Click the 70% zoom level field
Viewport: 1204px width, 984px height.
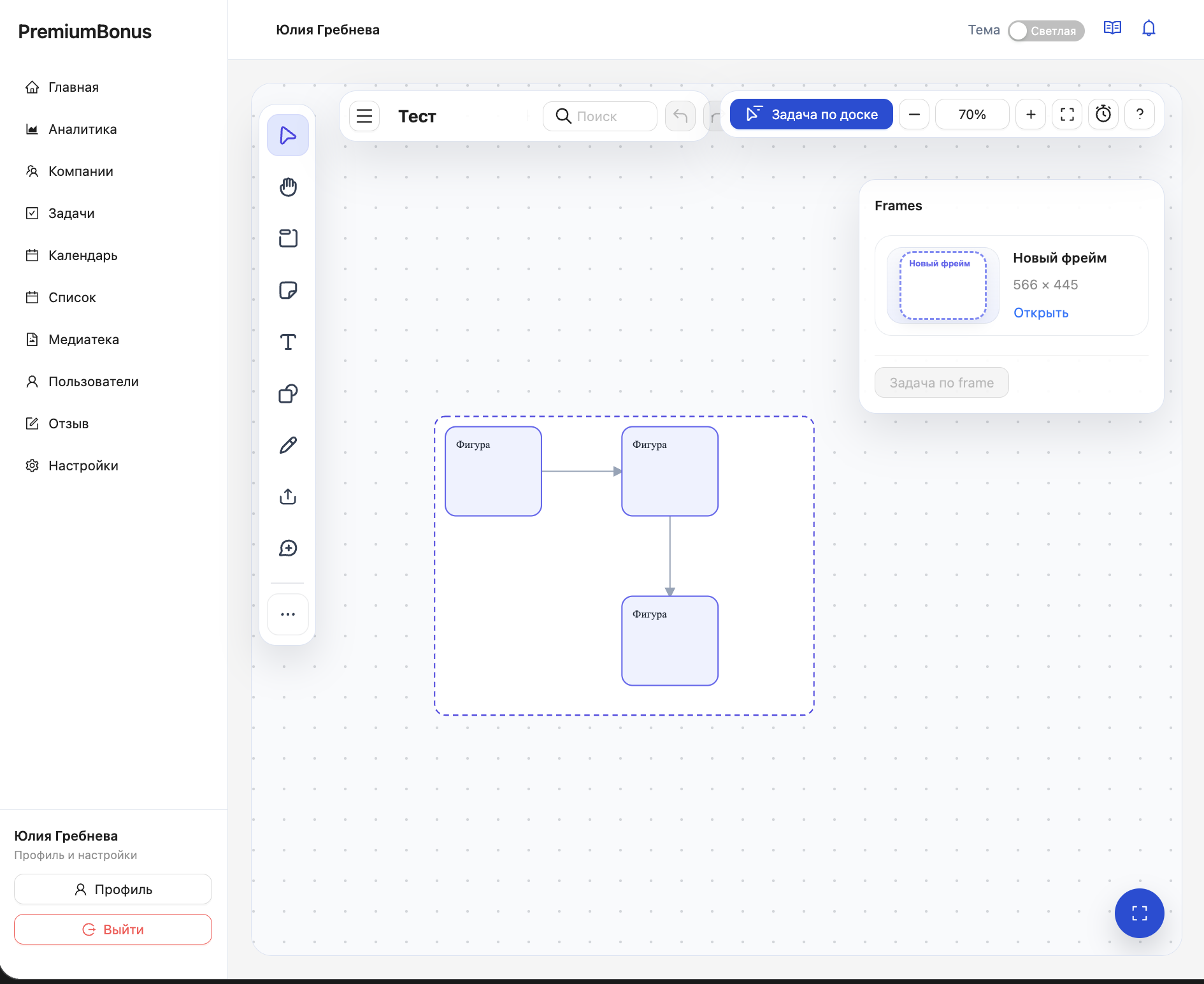[971, 114]
